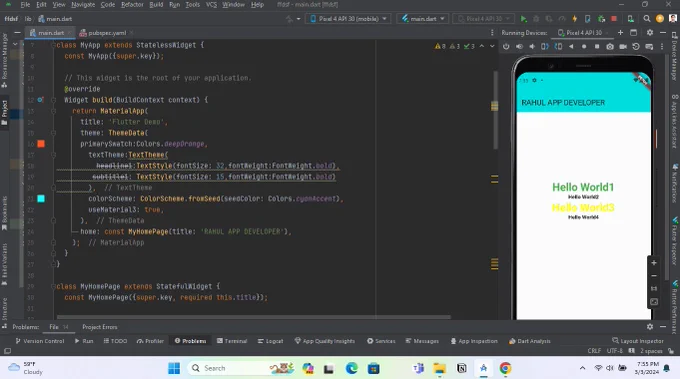The image size is (680, 379).
Task: Open the Layout Inspector tool window
Action: coord(638,341)
